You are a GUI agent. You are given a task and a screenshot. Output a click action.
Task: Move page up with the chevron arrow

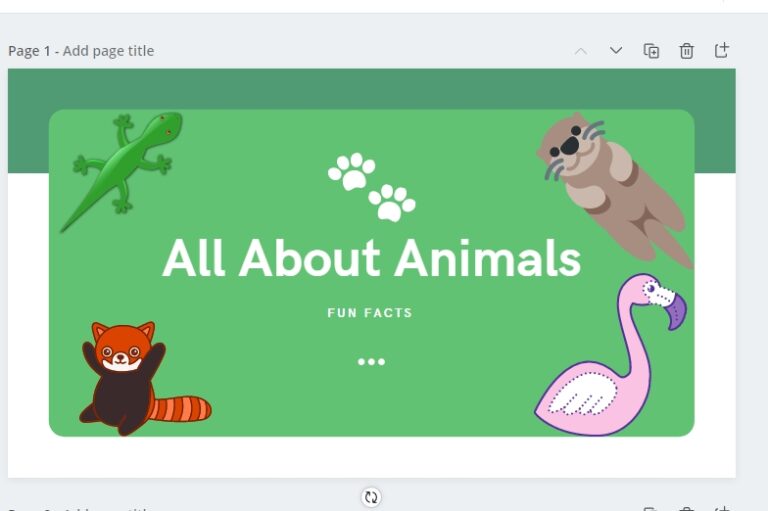(581, 50)
